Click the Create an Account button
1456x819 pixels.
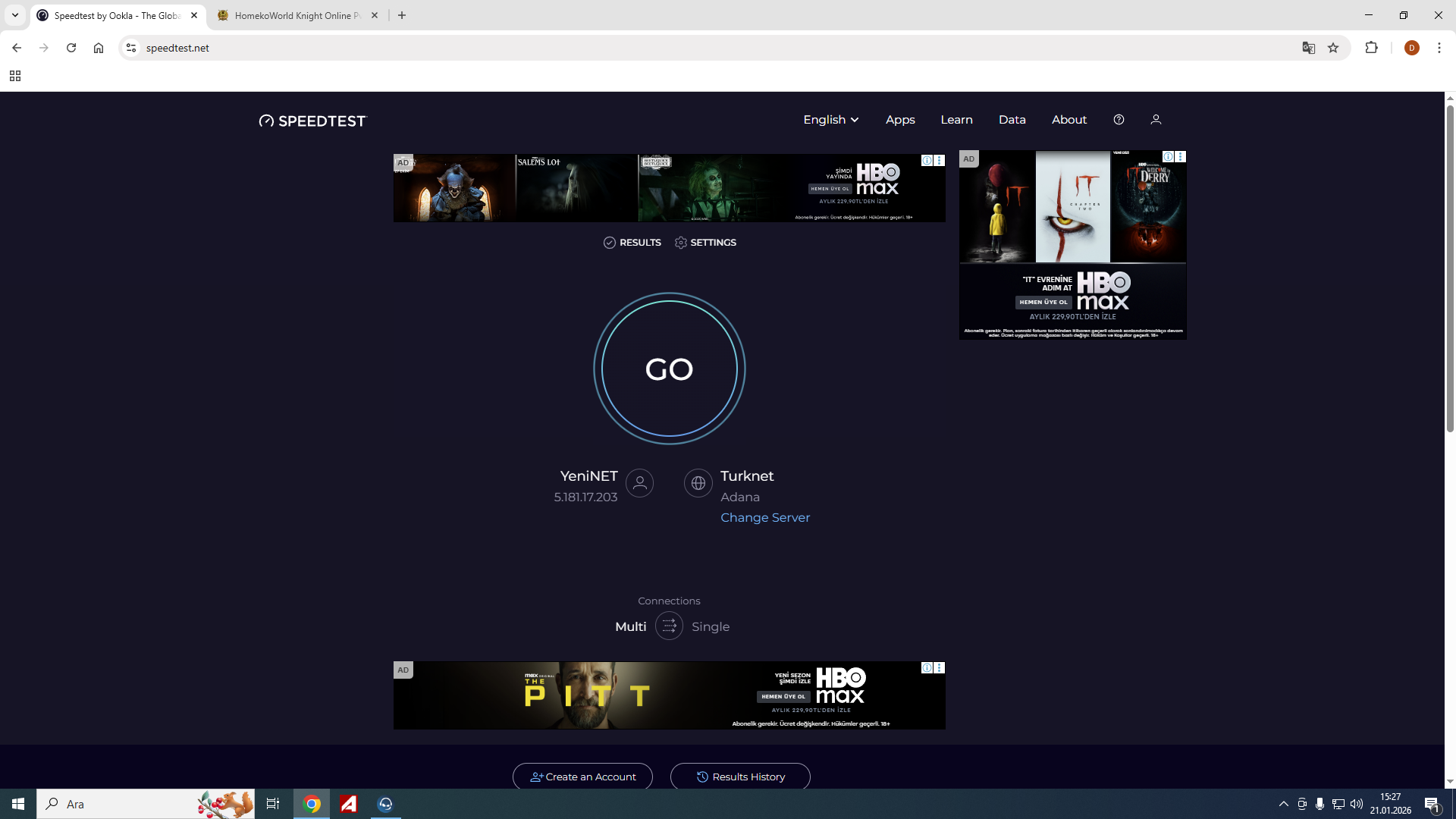coord(582,777)
